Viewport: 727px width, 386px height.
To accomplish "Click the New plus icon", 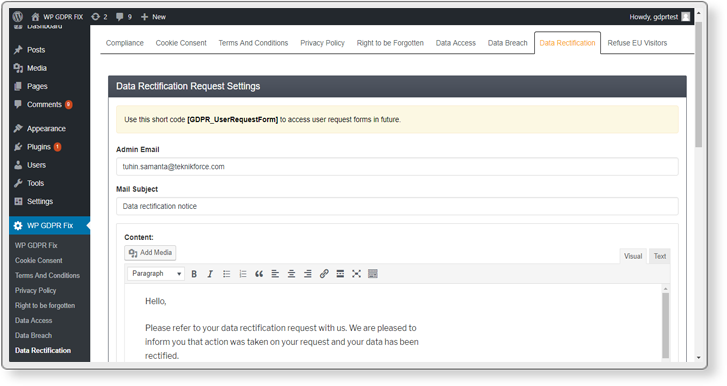I will pos(144,17).
